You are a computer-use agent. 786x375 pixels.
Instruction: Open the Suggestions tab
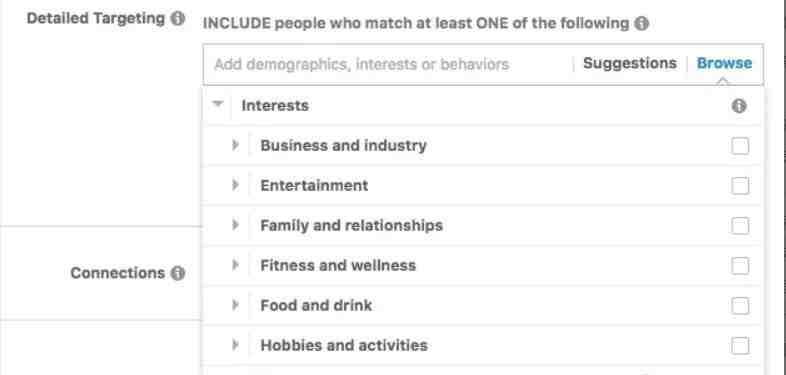click(630, 63)
